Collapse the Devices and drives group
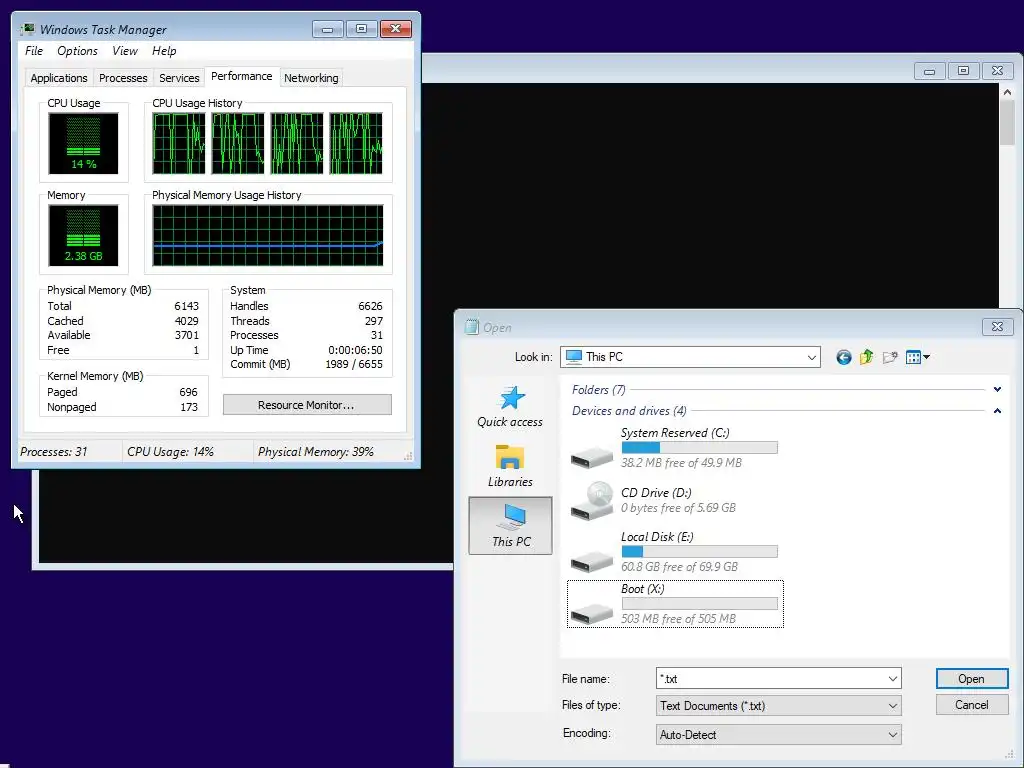 pos(997,411)
